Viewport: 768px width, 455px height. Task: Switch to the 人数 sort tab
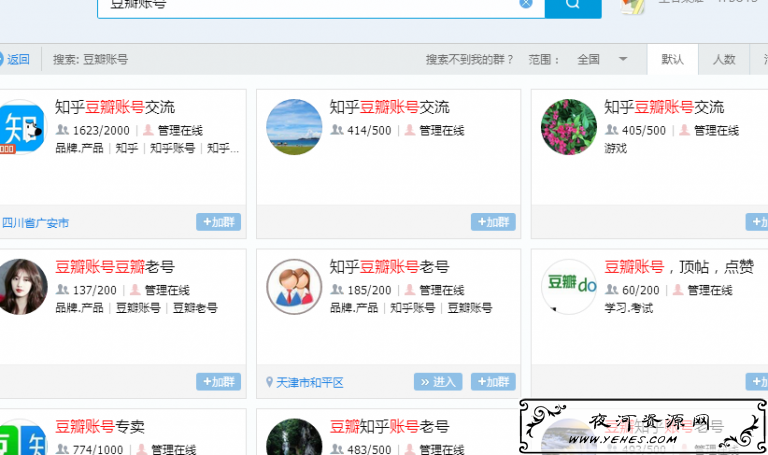(x=724, y=59)
